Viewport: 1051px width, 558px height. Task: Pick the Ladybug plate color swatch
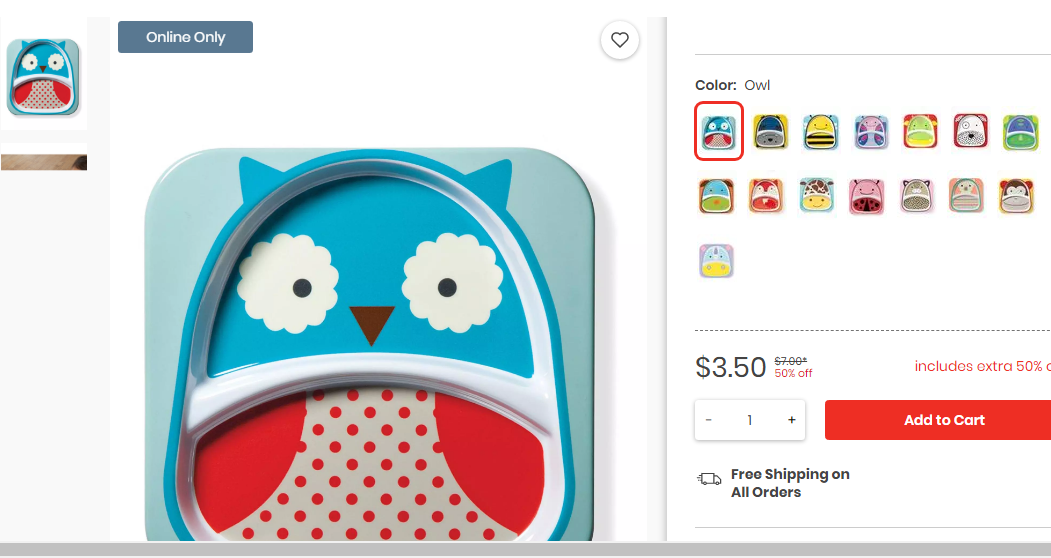[866, 196]
